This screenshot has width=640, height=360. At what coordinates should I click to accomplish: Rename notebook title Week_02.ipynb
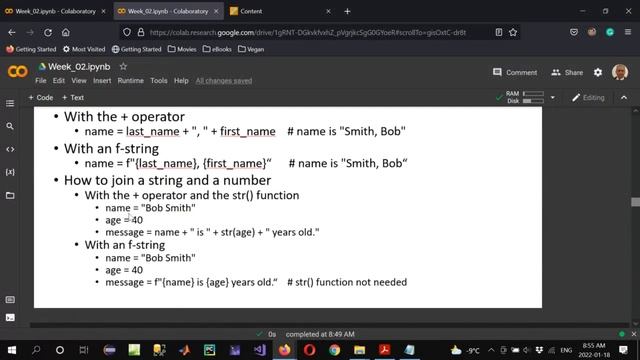[79, 67]
